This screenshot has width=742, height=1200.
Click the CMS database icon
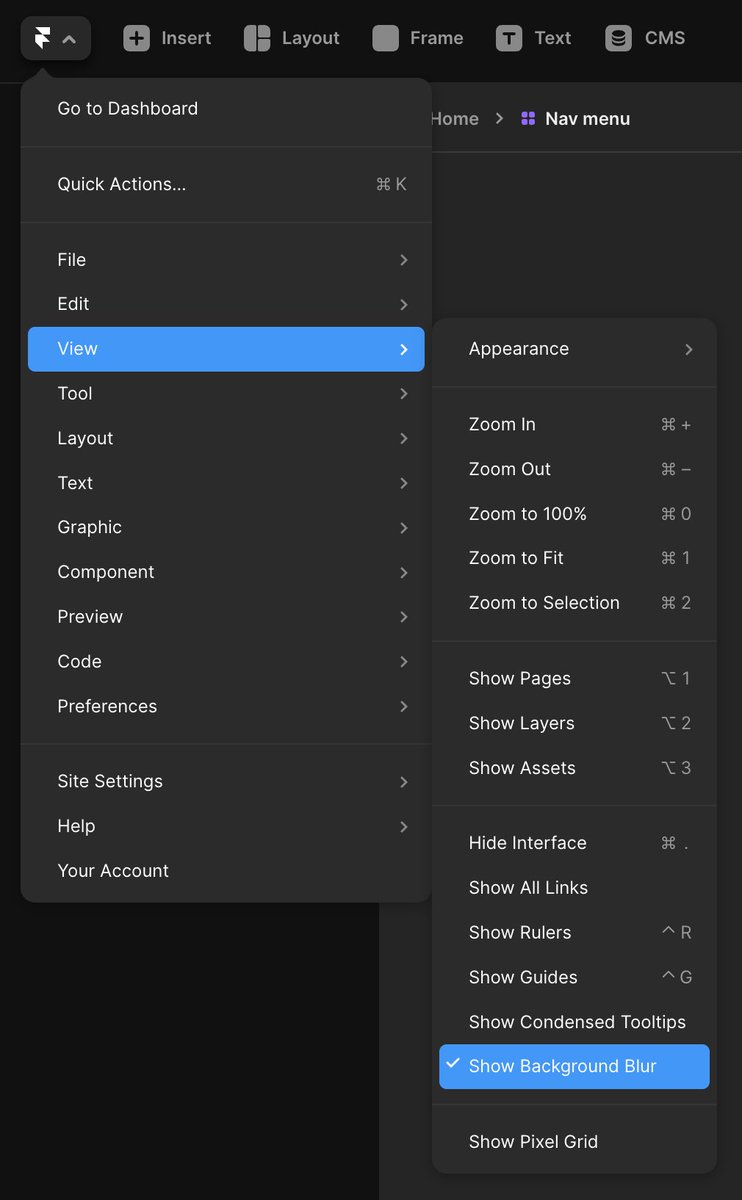click(x=618, y=38)
